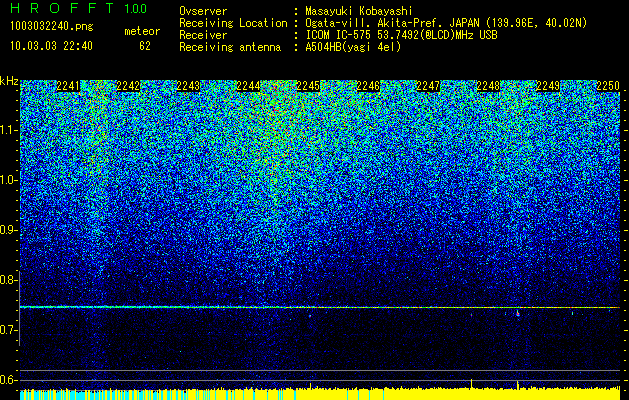This screenshot has width=629, height=400.
Task: Click the 2247 time marker
Action: pyautogui.click(x=428, y=86)
